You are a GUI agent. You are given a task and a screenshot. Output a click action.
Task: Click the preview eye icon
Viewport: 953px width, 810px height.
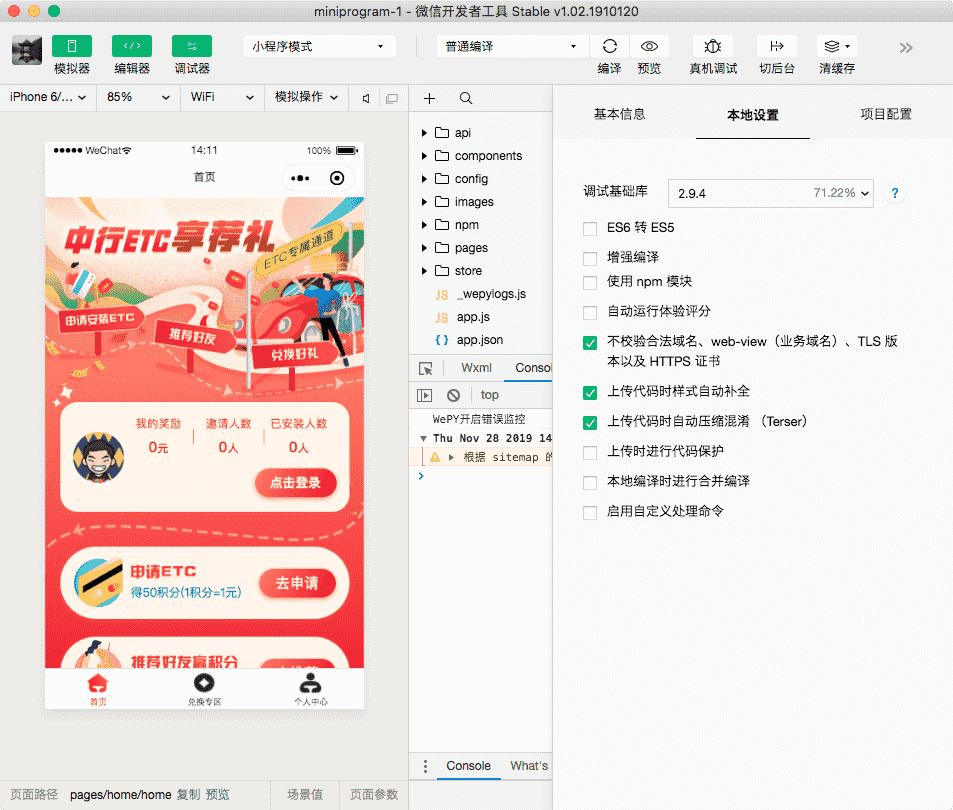click(x=649, y=47)
